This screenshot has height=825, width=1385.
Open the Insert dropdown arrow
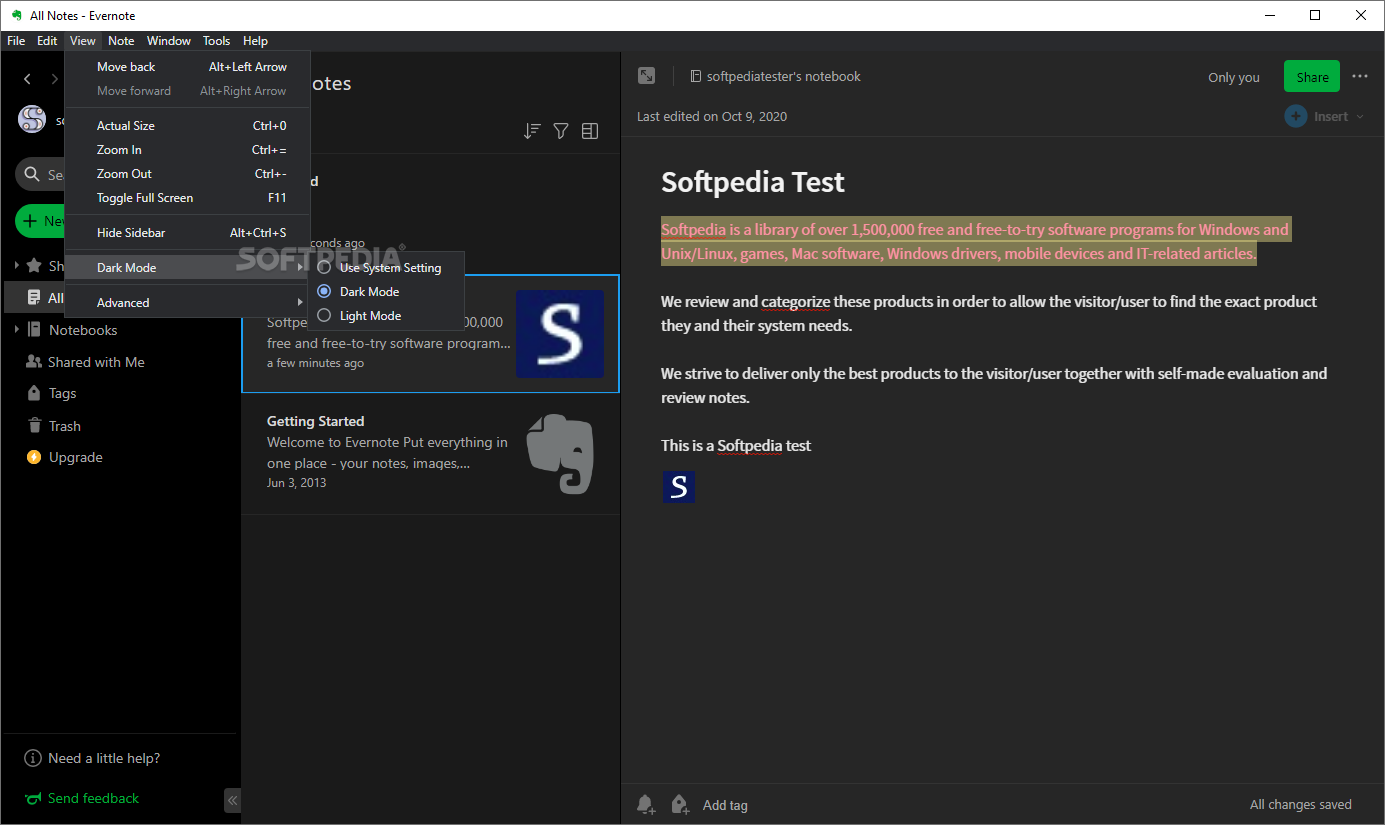click(x=1360, y=117)
